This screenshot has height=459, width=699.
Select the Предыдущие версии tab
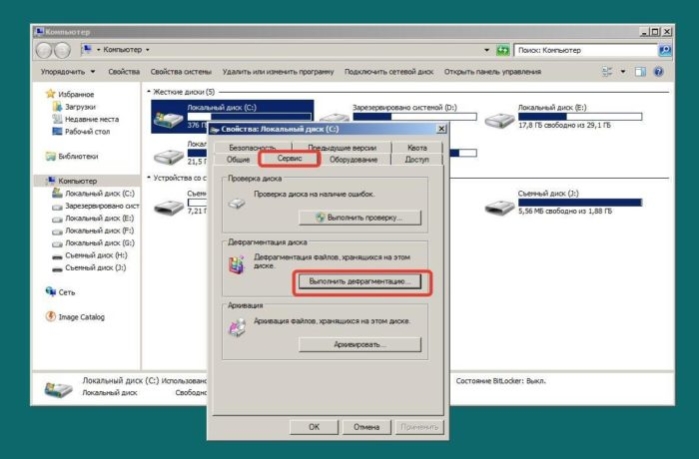pos(342,148)
